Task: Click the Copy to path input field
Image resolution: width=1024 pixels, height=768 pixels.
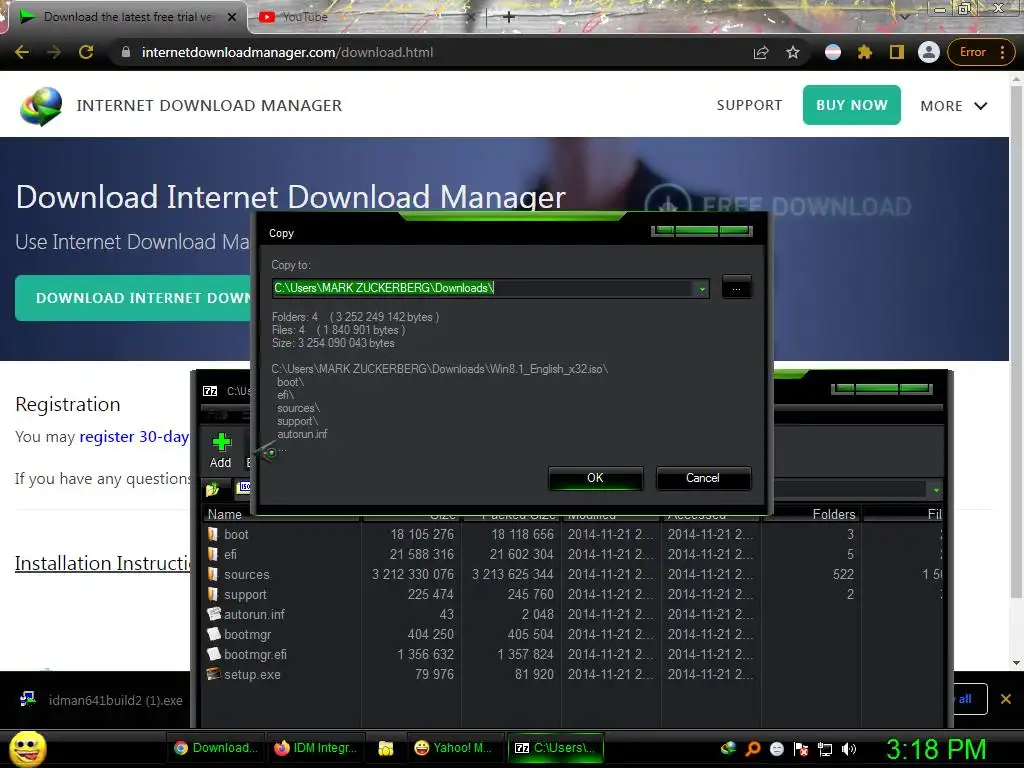Action: click(x=490, y=288)
